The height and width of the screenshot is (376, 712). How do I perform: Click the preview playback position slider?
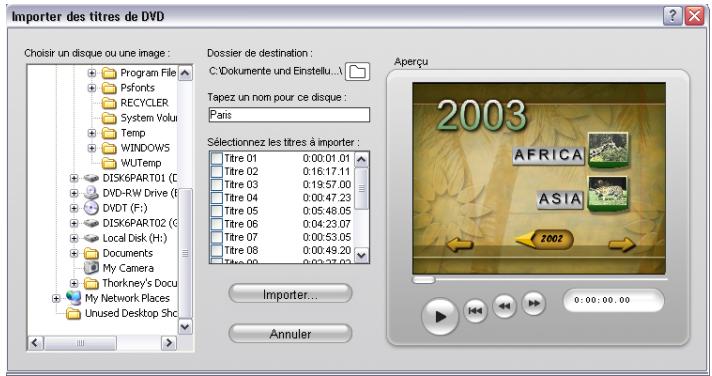click(x=423, y=279)
